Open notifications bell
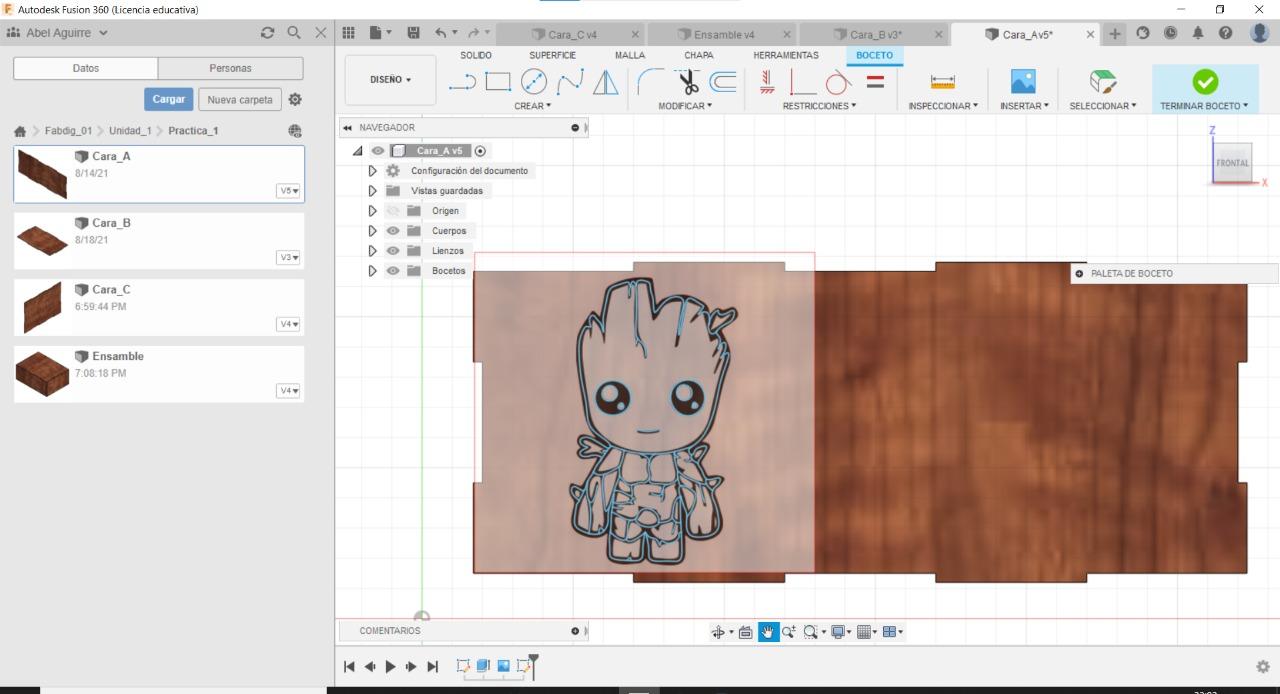This screenshot has width=1280, height=694. pyautogui.click(x=1198, y=33)
